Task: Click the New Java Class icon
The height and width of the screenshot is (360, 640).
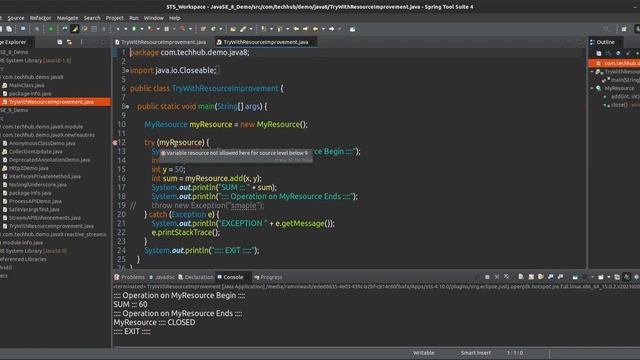Action: tap(213, 29)
